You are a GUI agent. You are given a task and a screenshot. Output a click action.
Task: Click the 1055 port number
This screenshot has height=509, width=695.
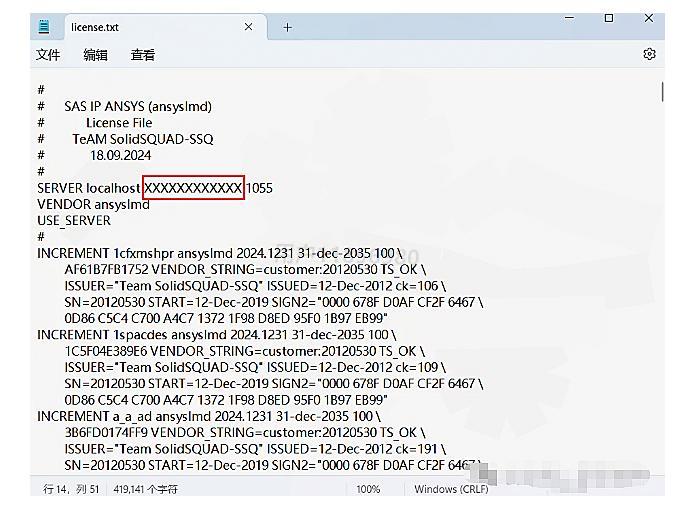[259, 188]
